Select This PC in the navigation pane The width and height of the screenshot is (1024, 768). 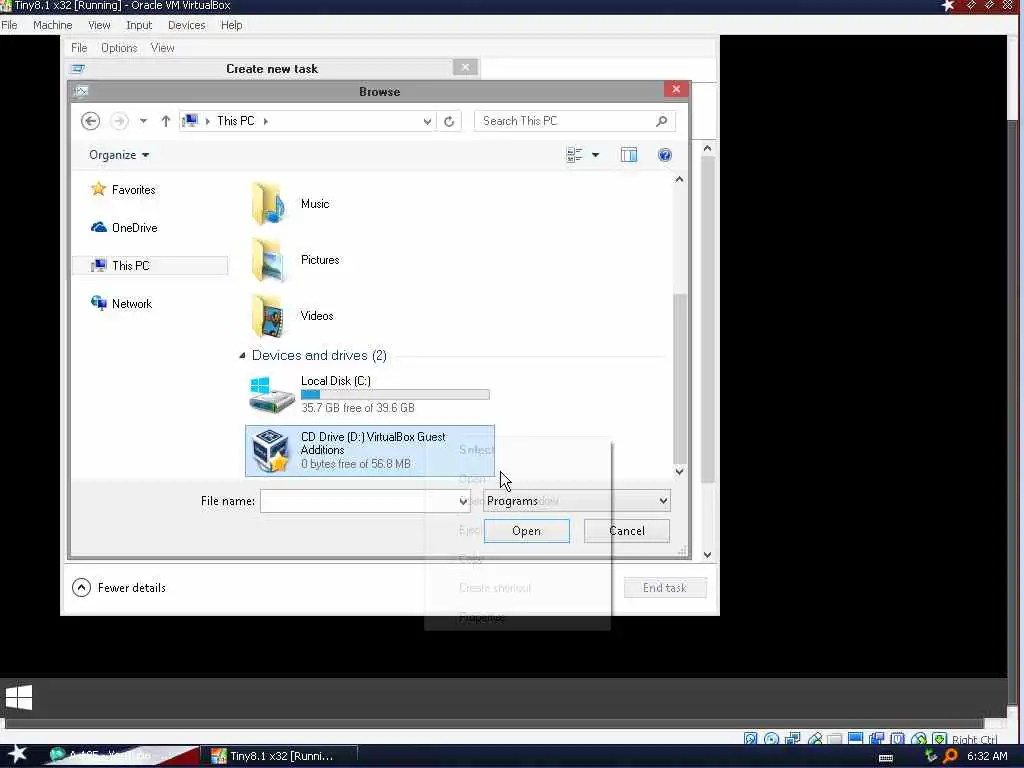[151, 265]
